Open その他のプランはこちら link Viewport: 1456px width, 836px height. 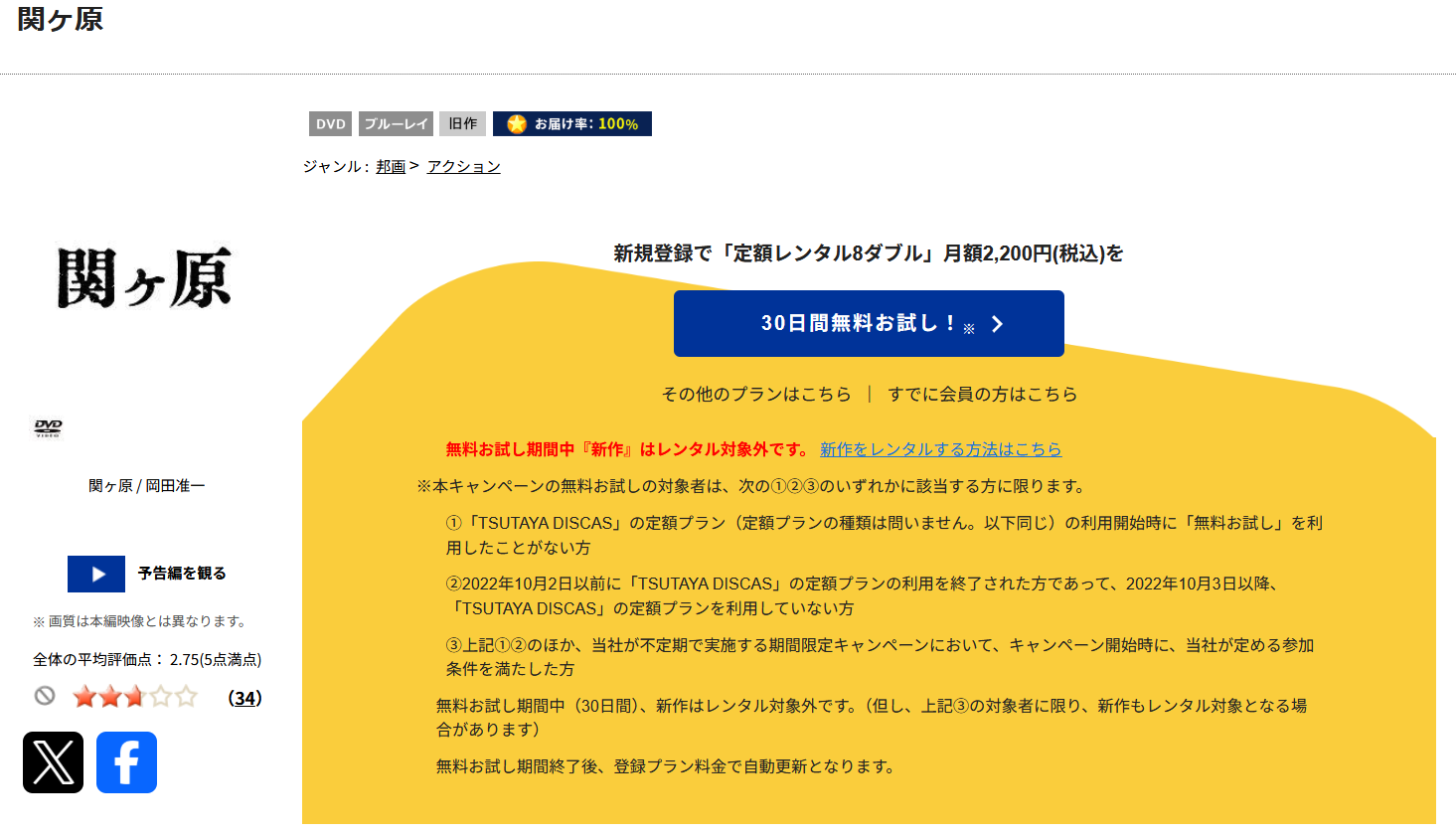tap(756, 394)
